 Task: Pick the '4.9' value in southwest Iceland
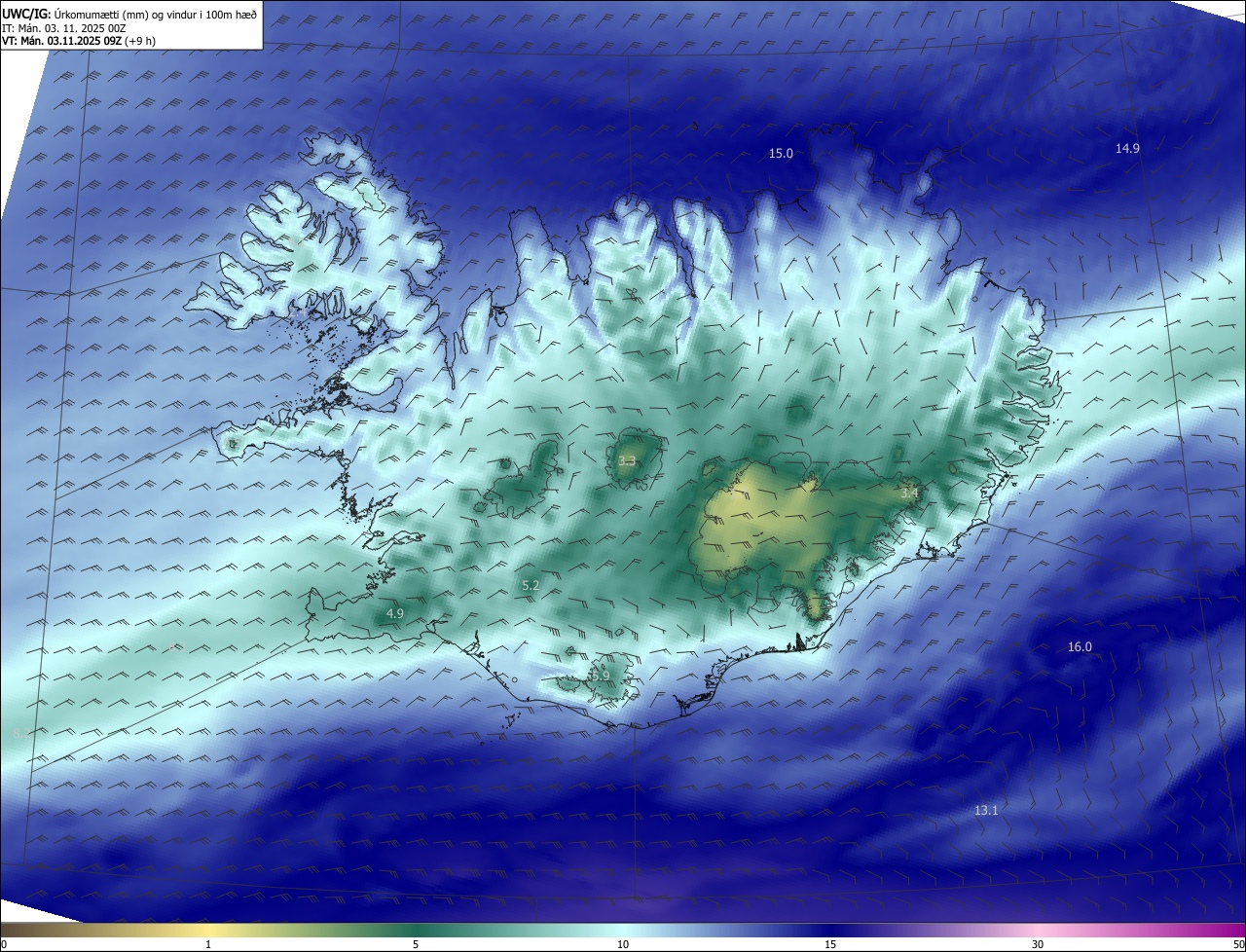[x=394, y=613]
